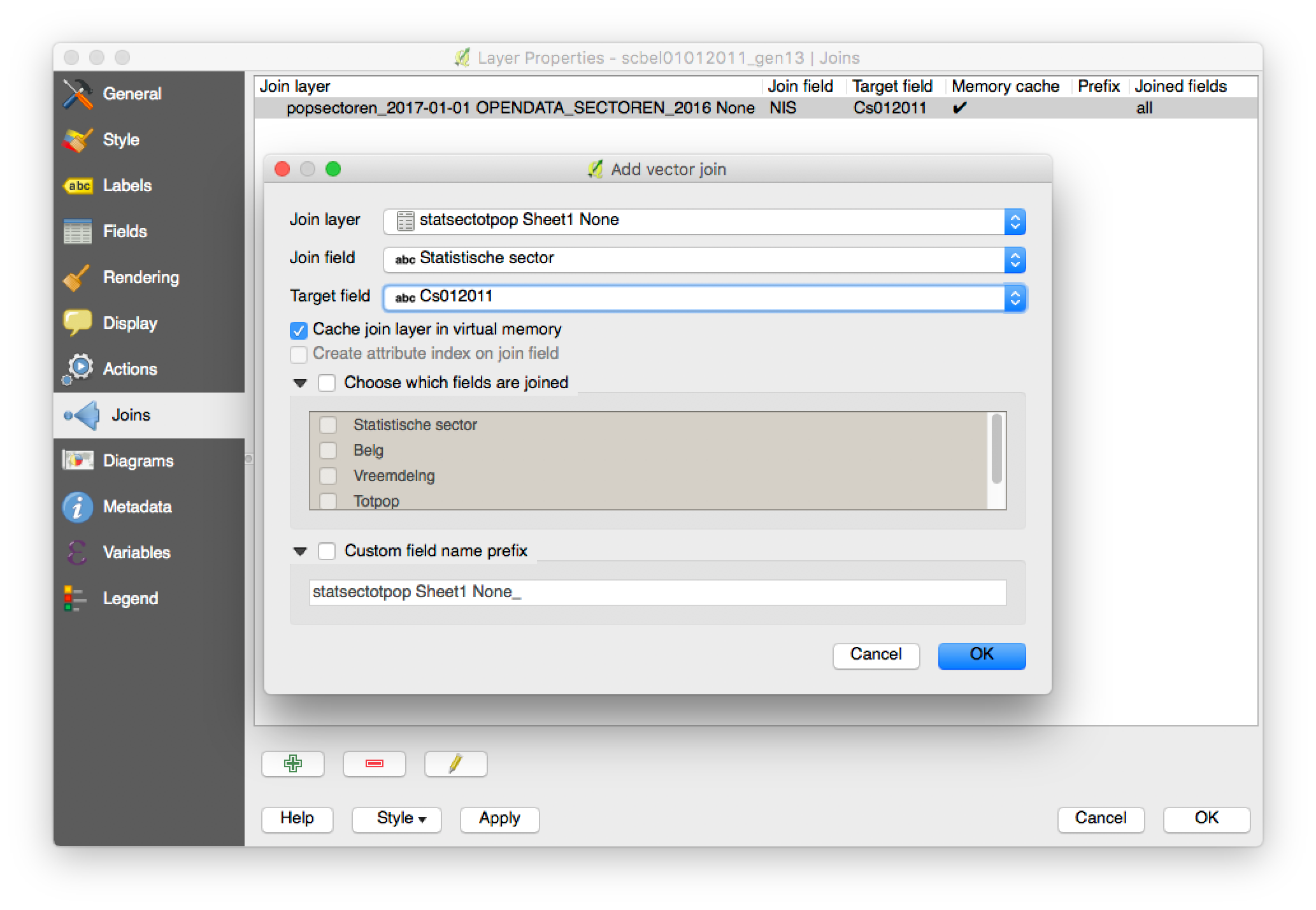This screenshot has width=1316, height=910.
Task: Click the QGIS icon in Layer Properties title
Action: (462, 57)
